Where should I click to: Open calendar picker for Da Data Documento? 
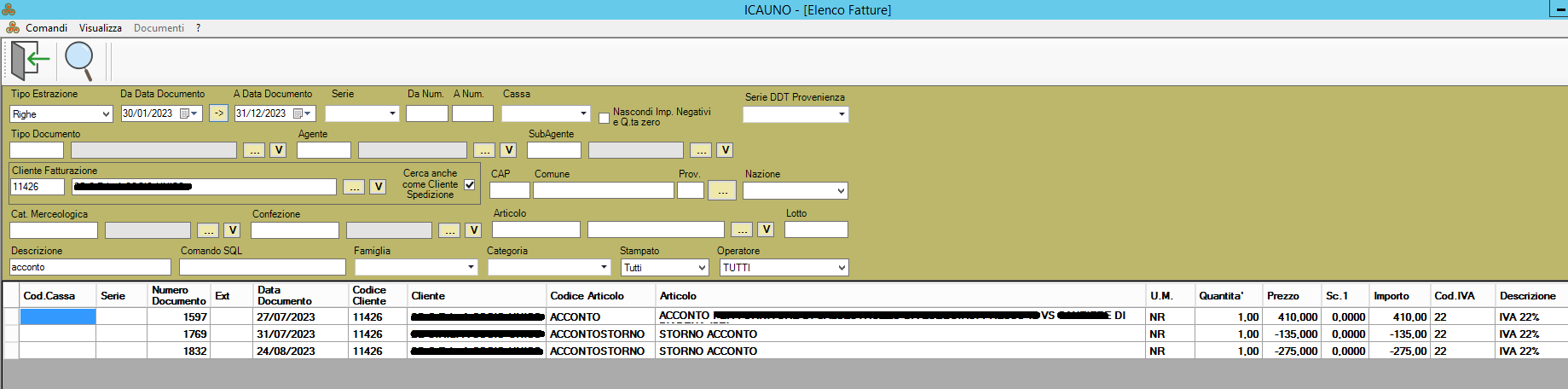188,113
